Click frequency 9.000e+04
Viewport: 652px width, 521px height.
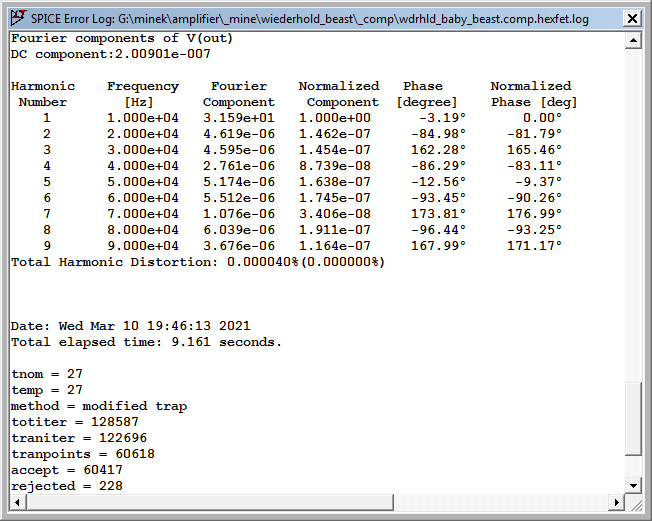(x=143, y=246)
